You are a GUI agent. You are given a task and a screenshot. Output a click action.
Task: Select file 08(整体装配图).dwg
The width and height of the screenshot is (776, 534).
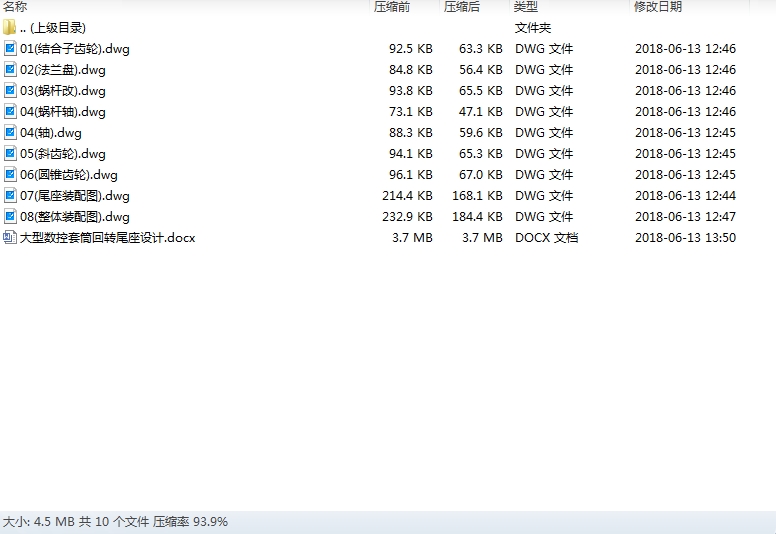tap(75, 217)
